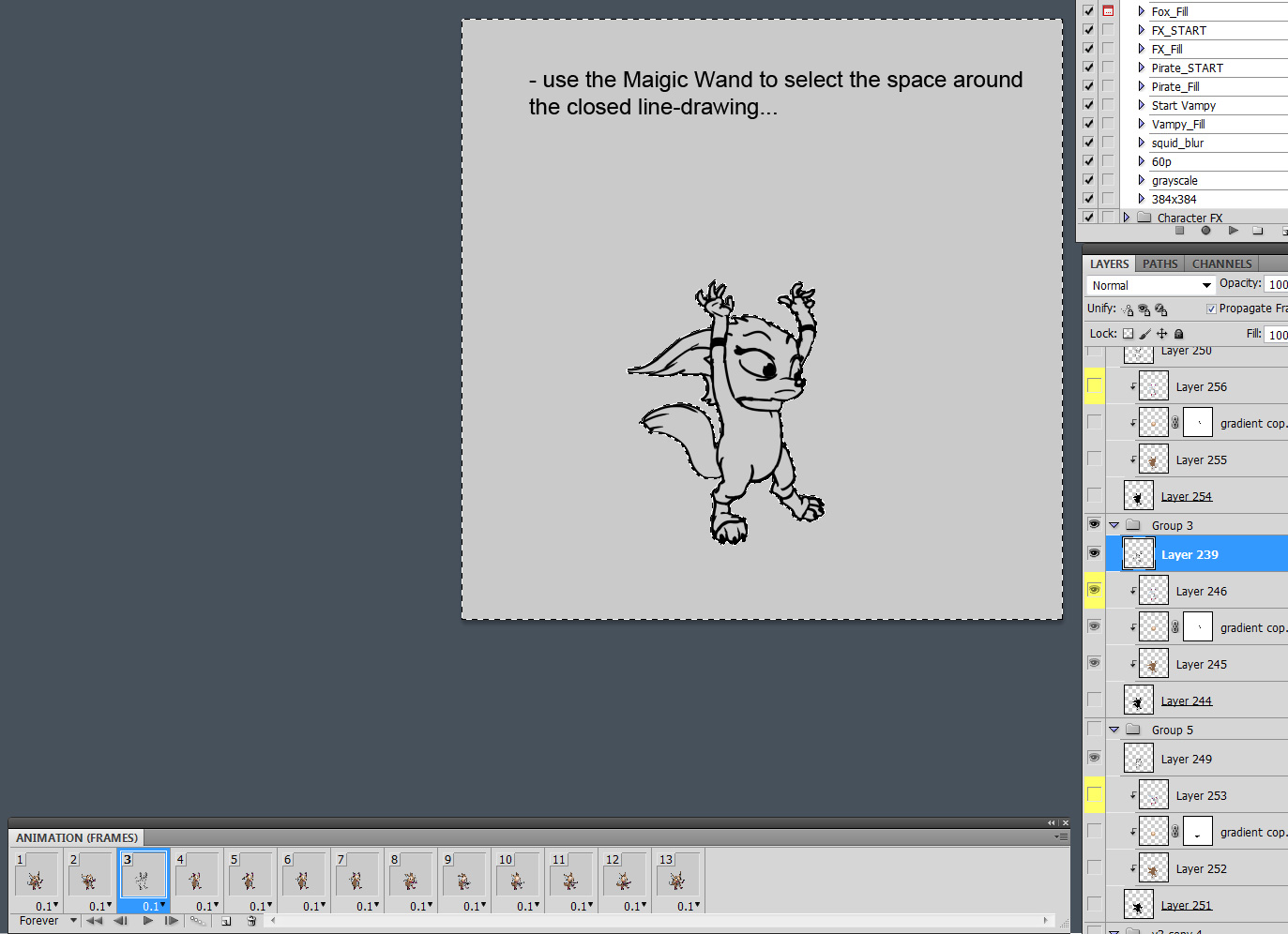Play the selected action
This screenshot has height=934, width=1288.
(x=1233, y=230)
